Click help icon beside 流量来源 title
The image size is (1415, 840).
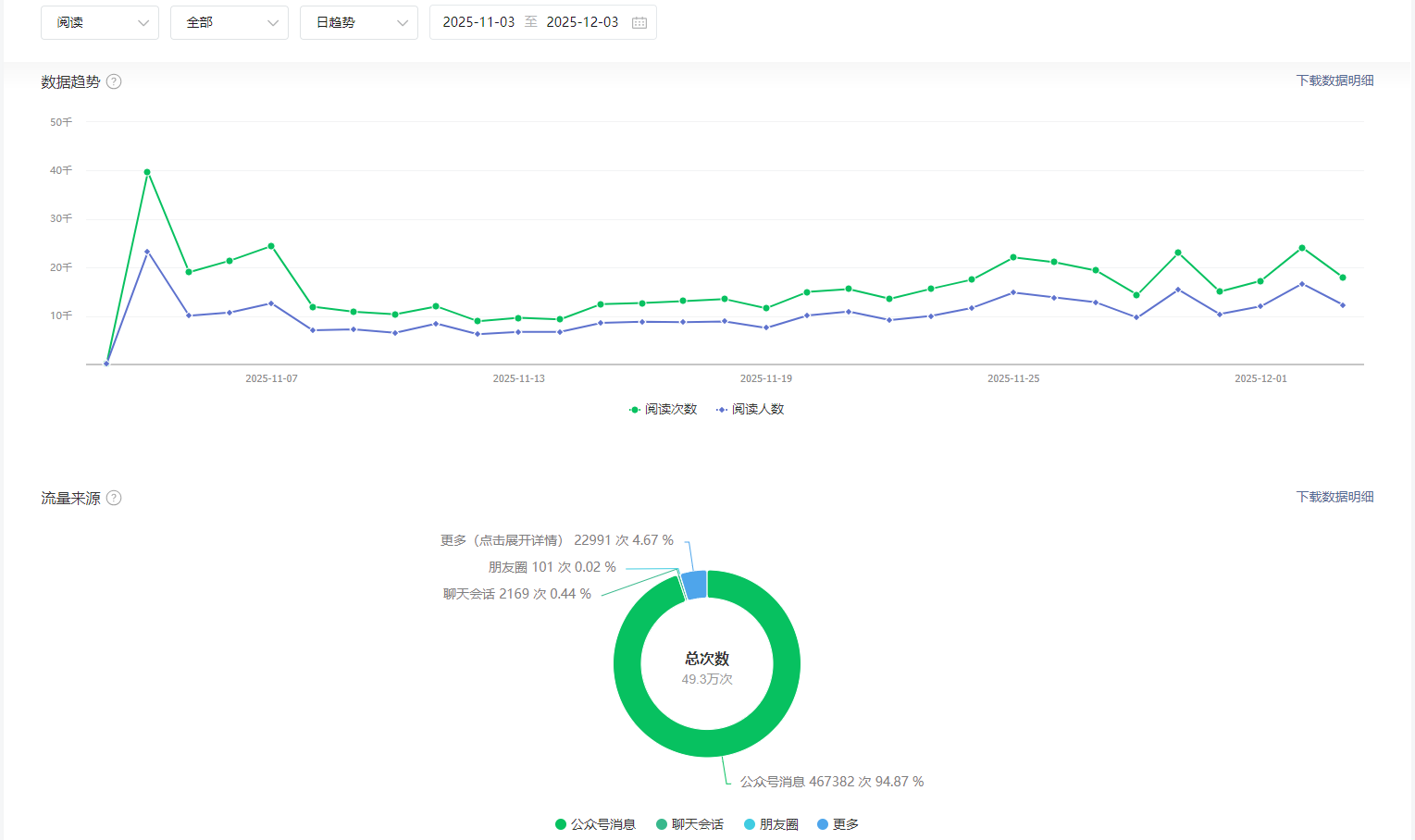[x=114, y=498]
